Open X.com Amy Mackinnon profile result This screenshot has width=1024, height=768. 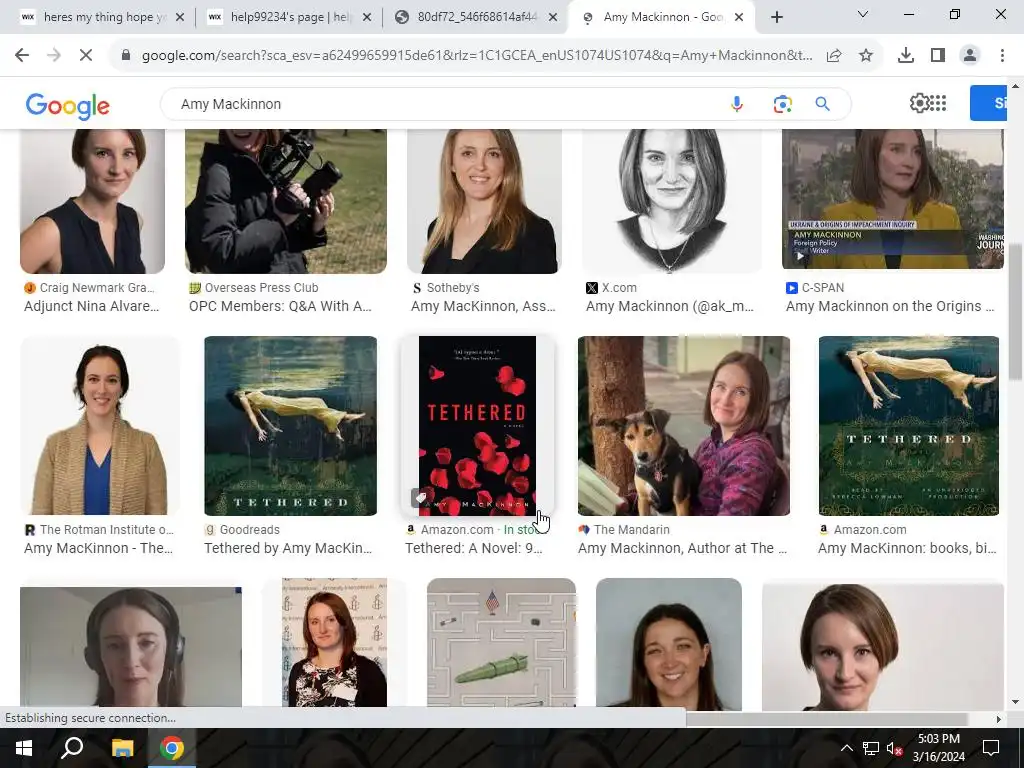[x=669, y=306]
